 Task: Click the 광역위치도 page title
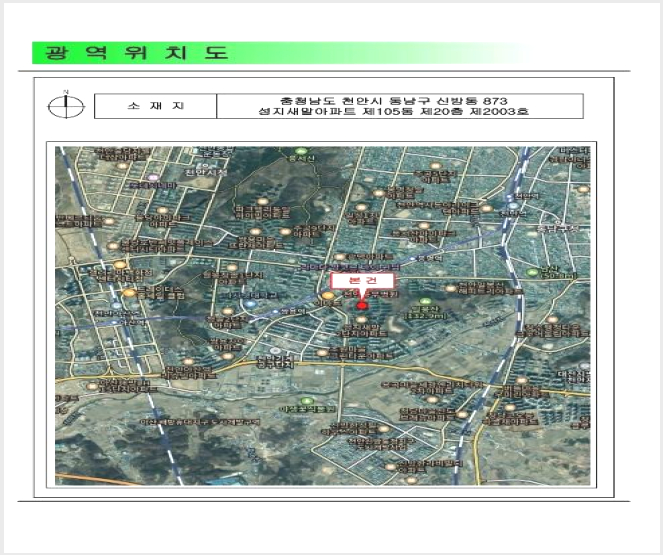(x=136, y=52)
